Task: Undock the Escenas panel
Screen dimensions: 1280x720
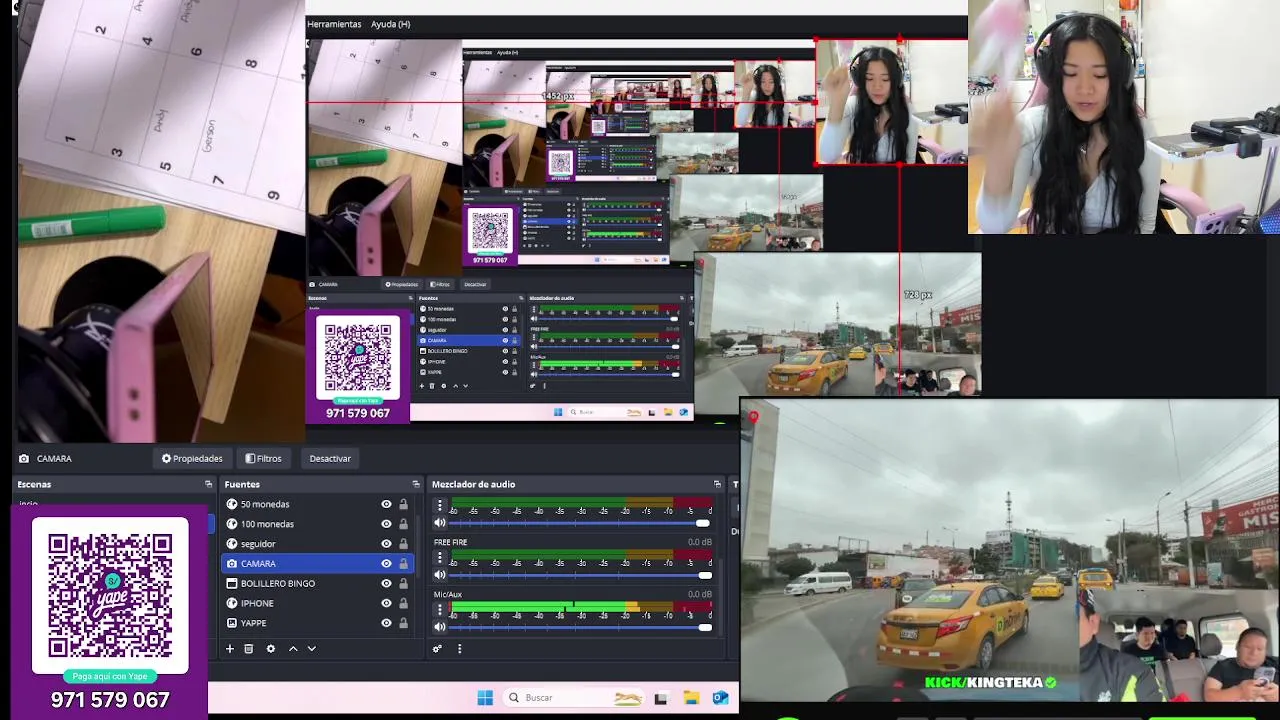Action: [208, 484]
